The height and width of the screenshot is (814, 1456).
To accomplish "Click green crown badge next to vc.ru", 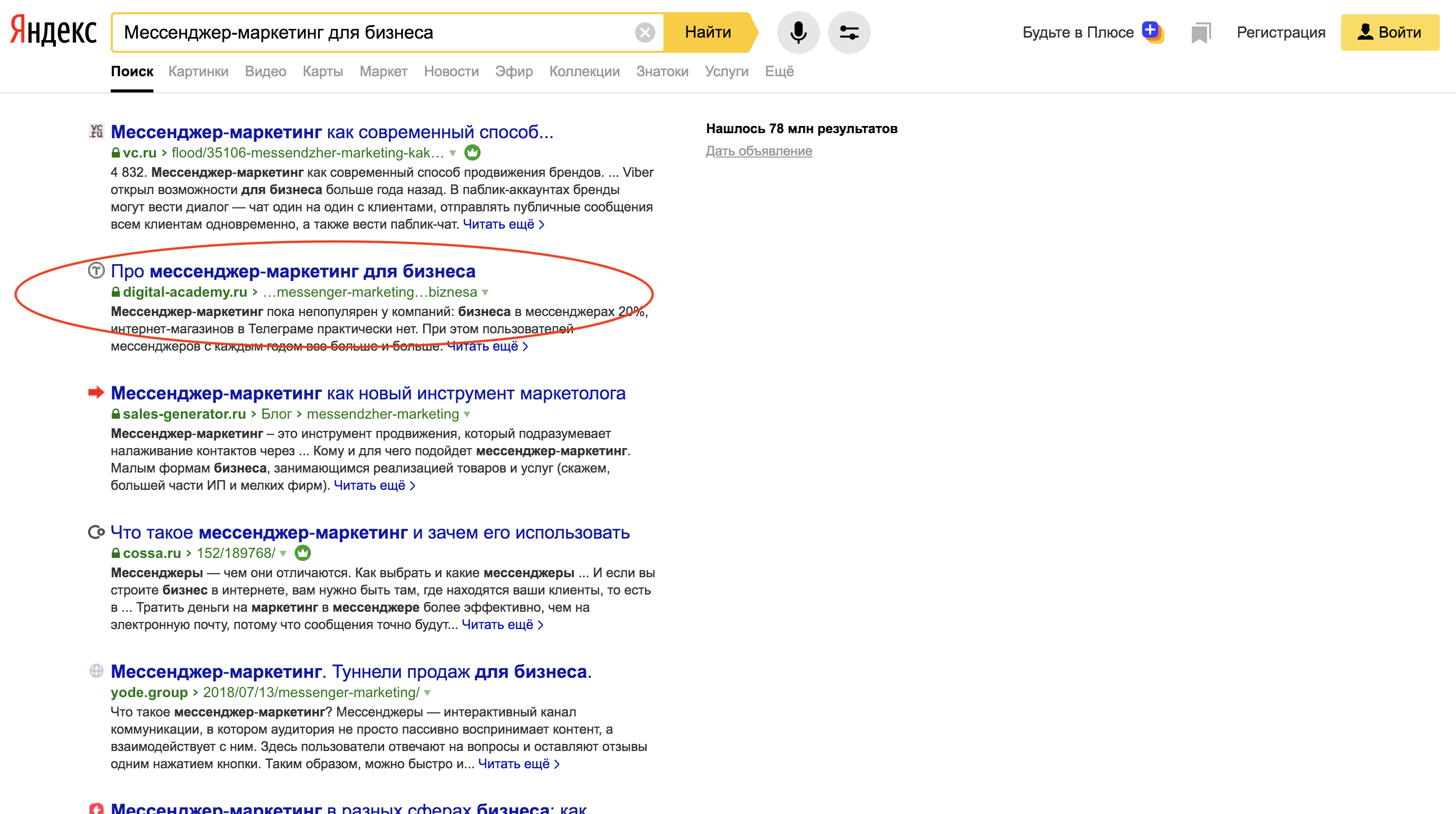I will [x=472, y=152].
